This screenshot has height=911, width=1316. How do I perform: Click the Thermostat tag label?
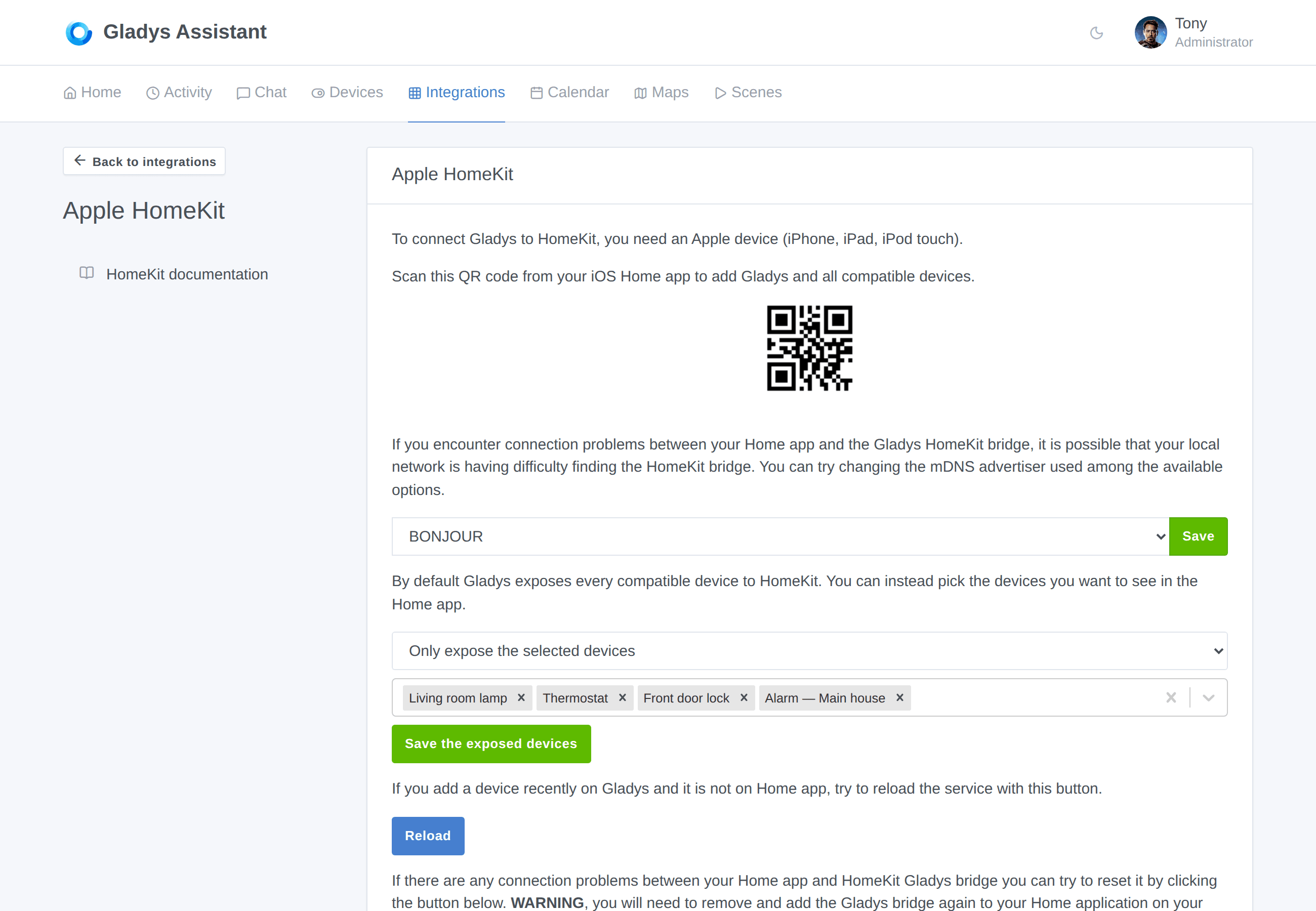tap(575, 698)
